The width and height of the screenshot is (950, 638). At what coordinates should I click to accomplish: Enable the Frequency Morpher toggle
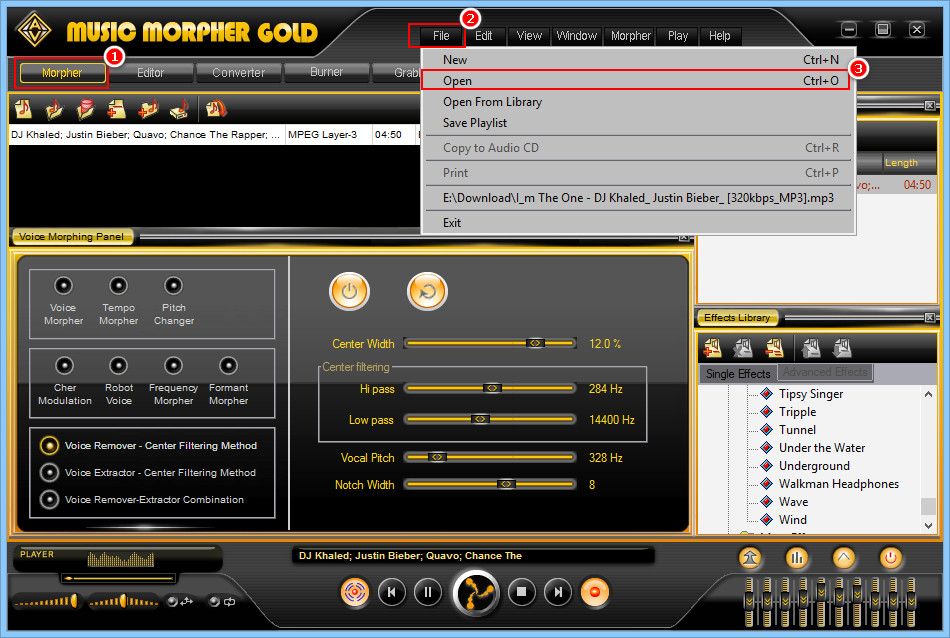pyautogui.click(x=173, y=365)
